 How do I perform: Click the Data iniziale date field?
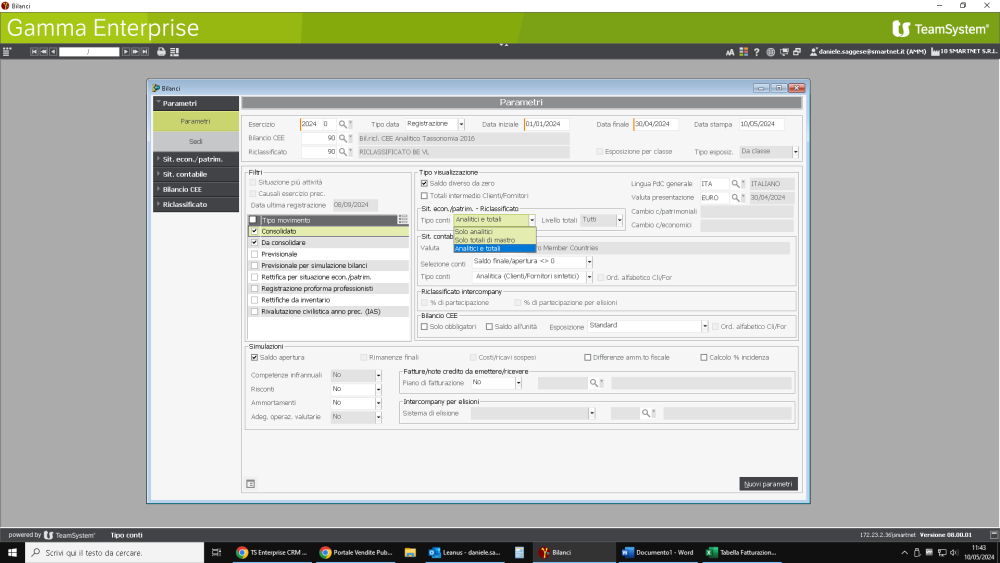546,124
